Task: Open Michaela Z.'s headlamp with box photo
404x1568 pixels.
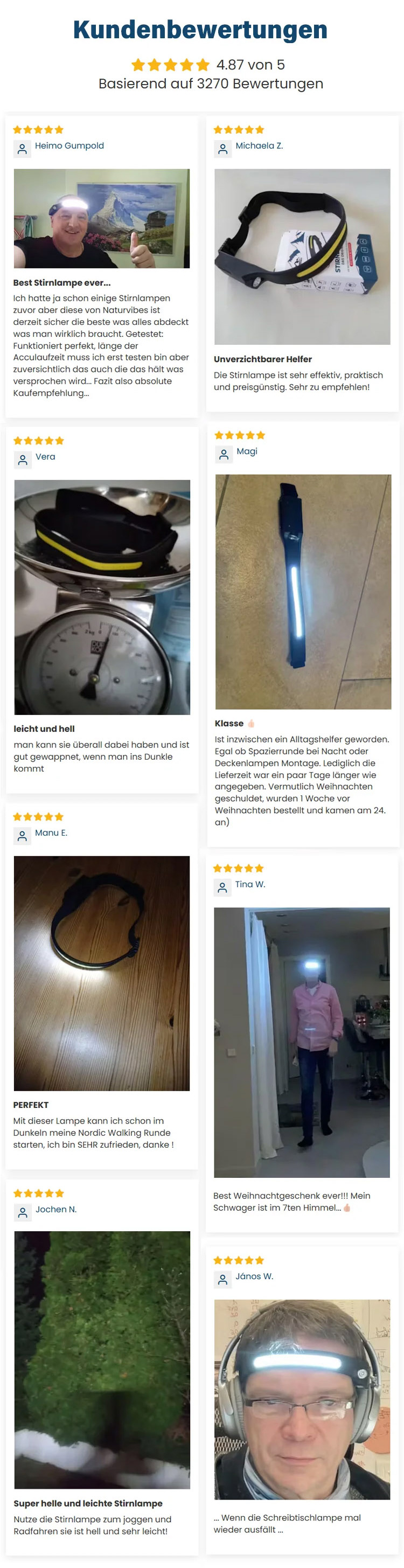Action: click(302, 257)
